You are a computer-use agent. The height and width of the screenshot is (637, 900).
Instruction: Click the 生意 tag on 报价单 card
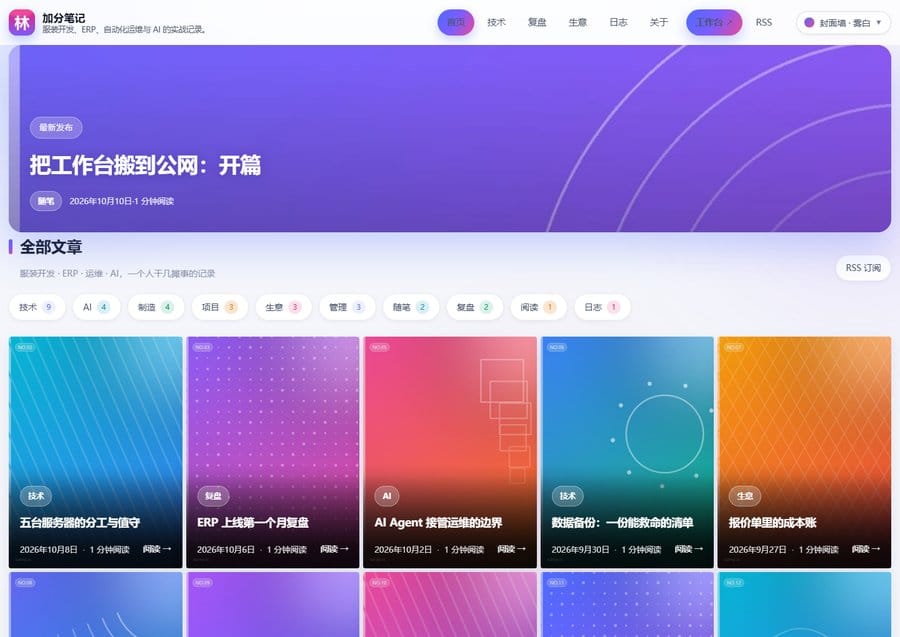[x=745, y=496]
